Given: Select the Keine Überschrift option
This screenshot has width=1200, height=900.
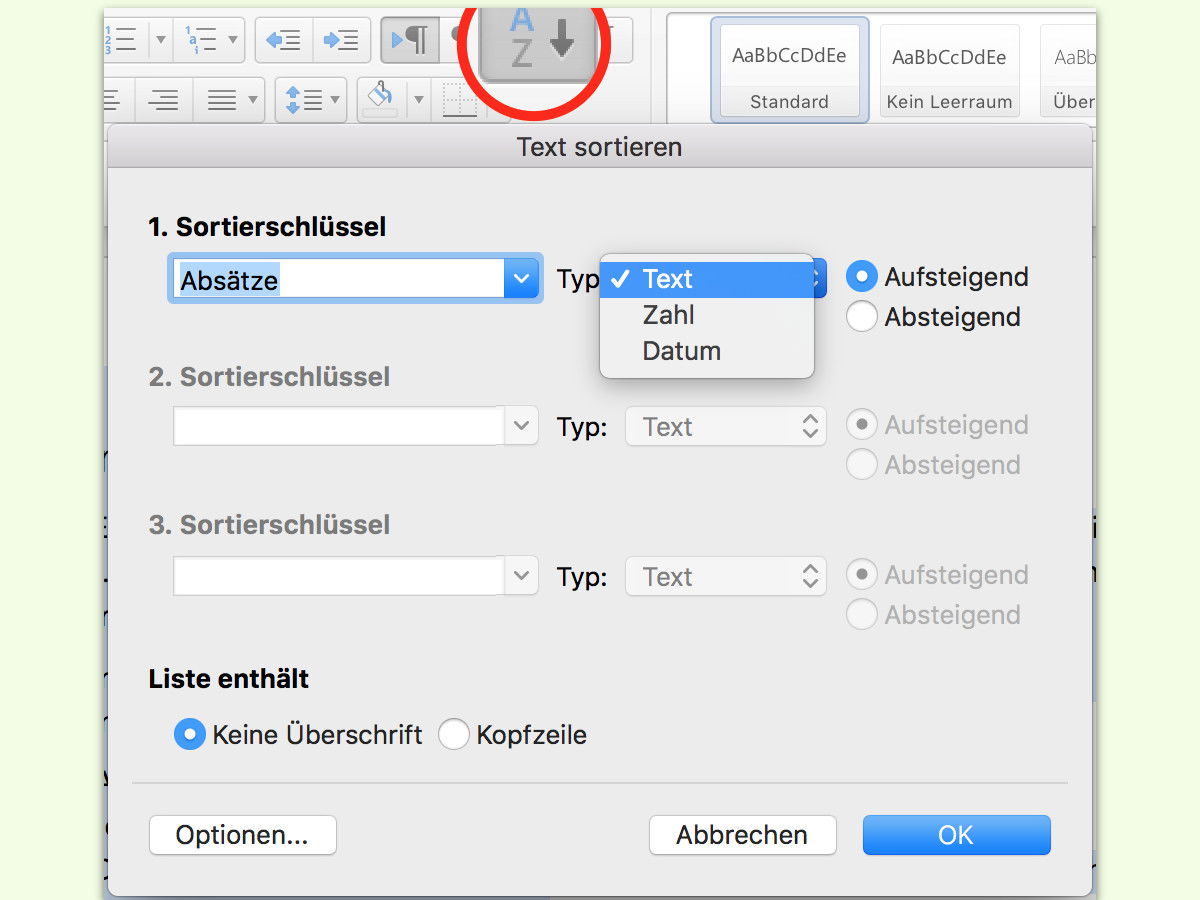Looking at the screenshot, I should pyautogui.click(x=190, y=735).
